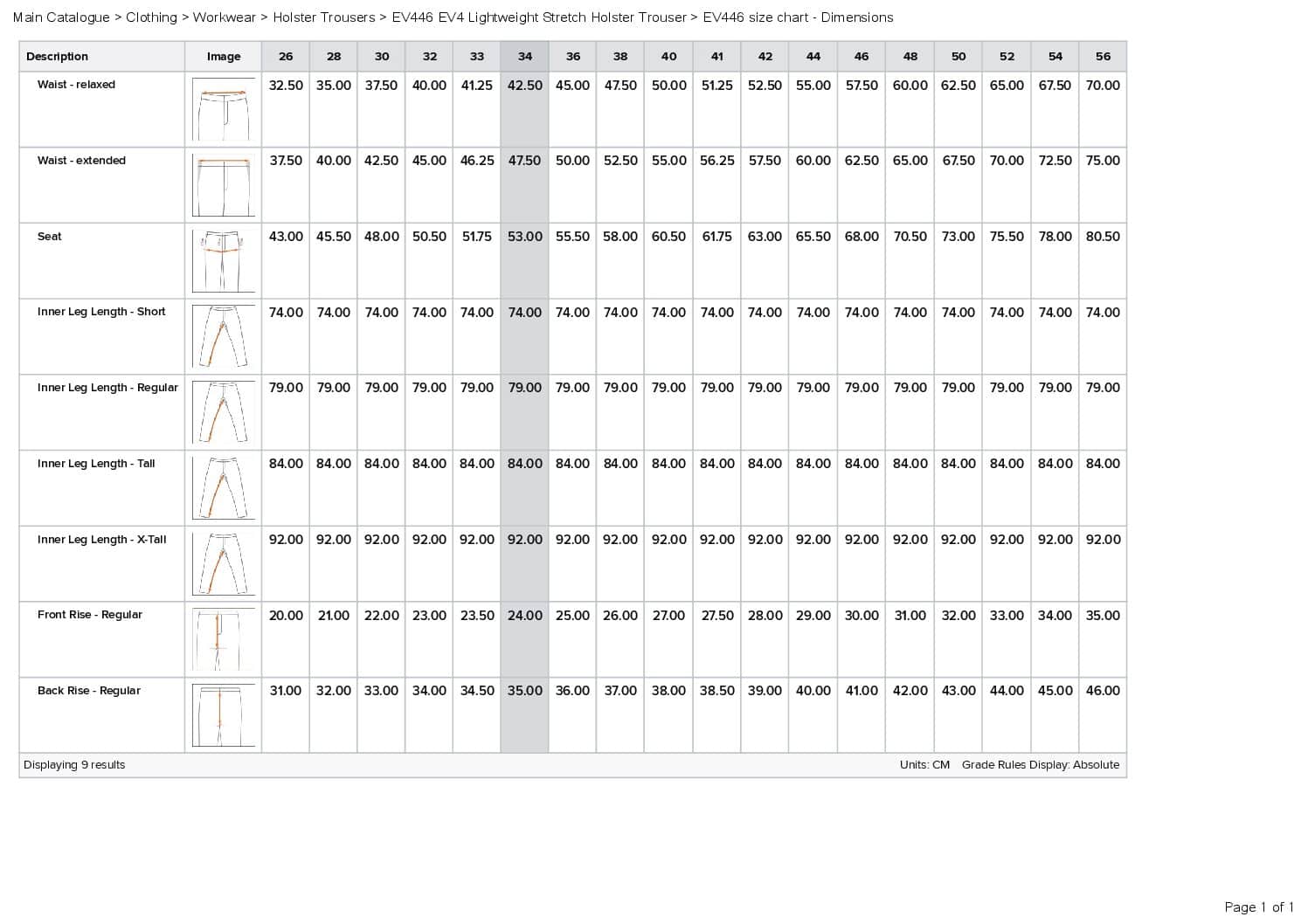
Task: Click the Back Rise - Regular diagram thumbnail
Action: tap(224, 716)
